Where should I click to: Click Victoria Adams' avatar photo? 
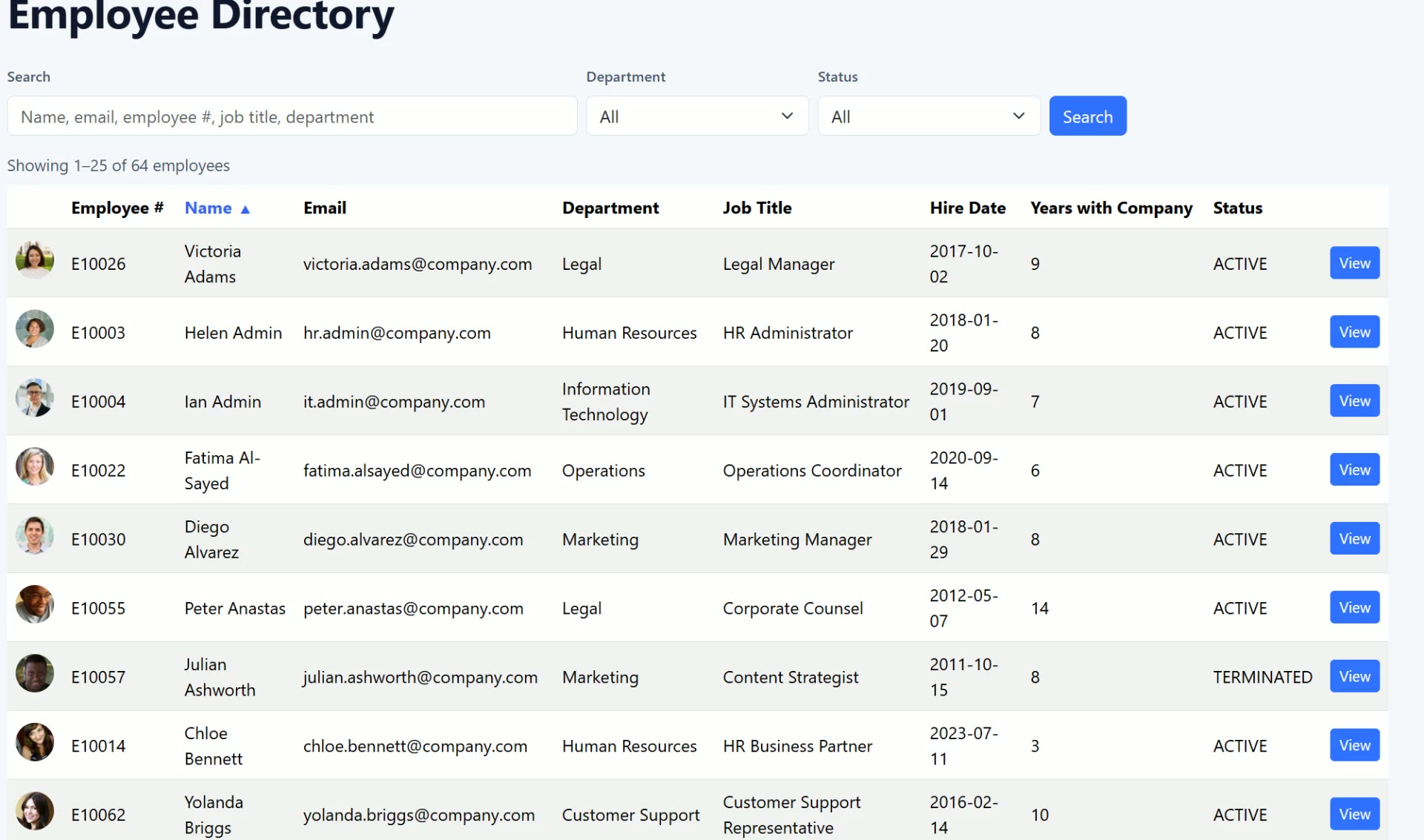(x=35, y=259)
